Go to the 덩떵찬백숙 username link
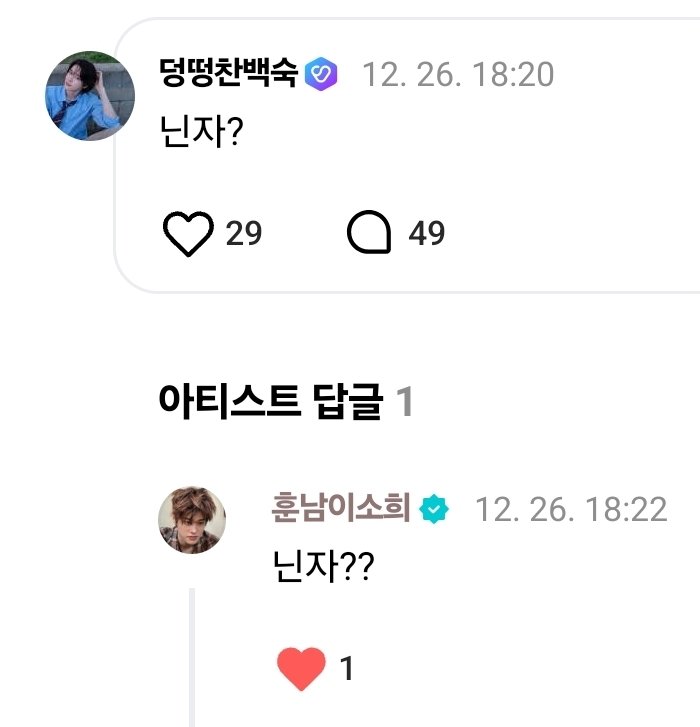Viewport: 700px width, 727px height. pyautogui.click(x=229, y=74)
